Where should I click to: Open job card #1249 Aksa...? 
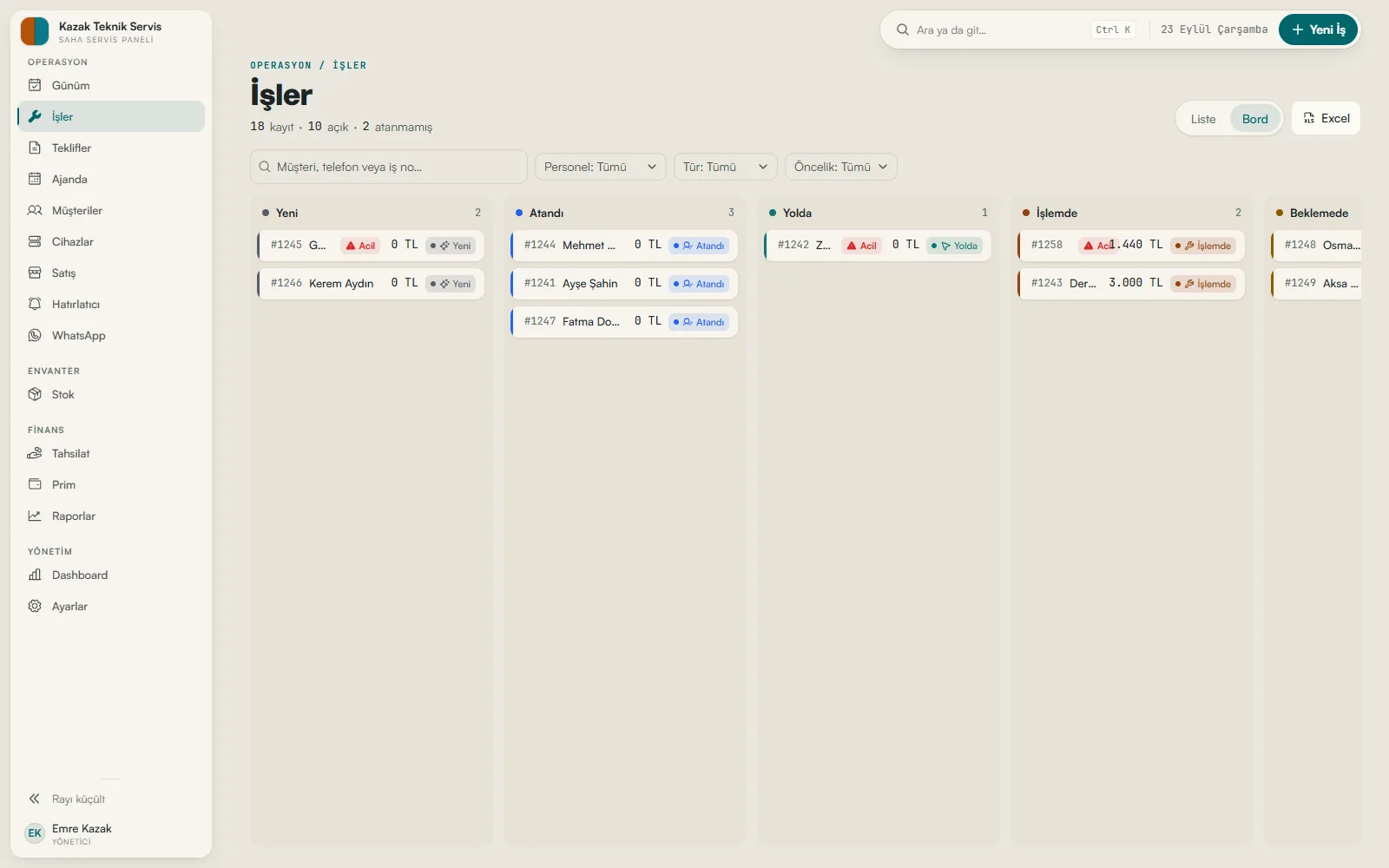coord(1316,283)
